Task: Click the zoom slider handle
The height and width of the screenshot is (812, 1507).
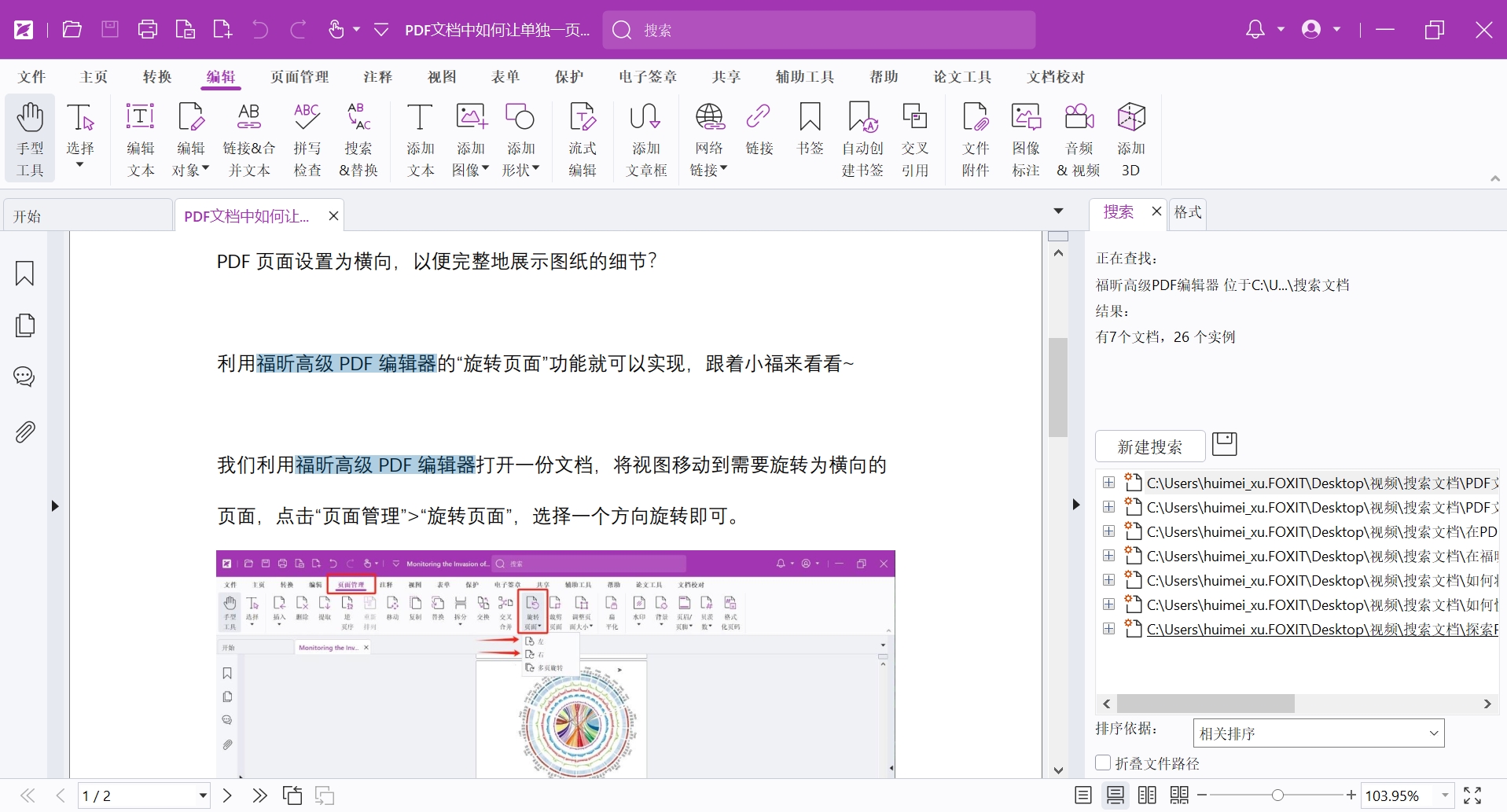Action: click(x=1277, y=795)
